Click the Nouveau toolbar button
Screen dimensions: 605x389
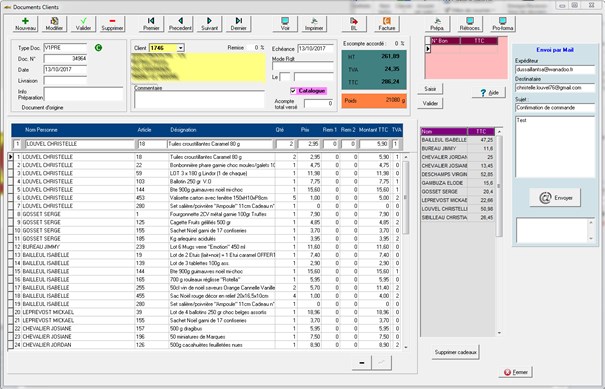[x=25, y=24]
